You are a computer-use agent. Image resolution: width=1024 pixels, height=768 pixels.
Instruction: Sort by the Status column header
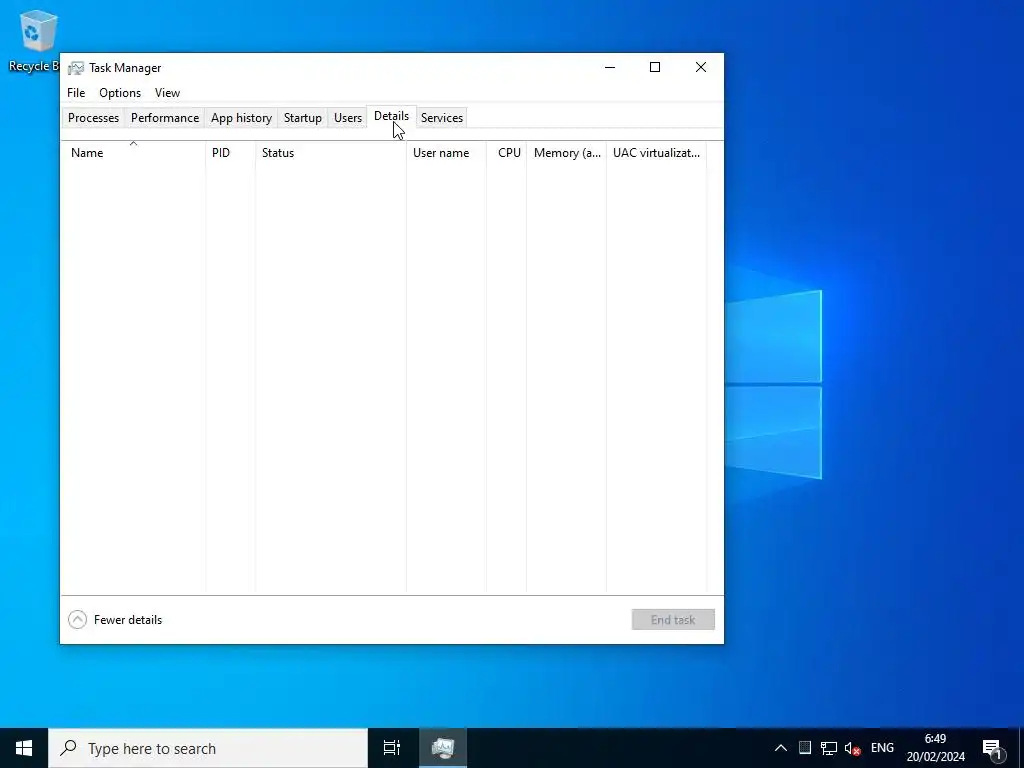[331, 153]
